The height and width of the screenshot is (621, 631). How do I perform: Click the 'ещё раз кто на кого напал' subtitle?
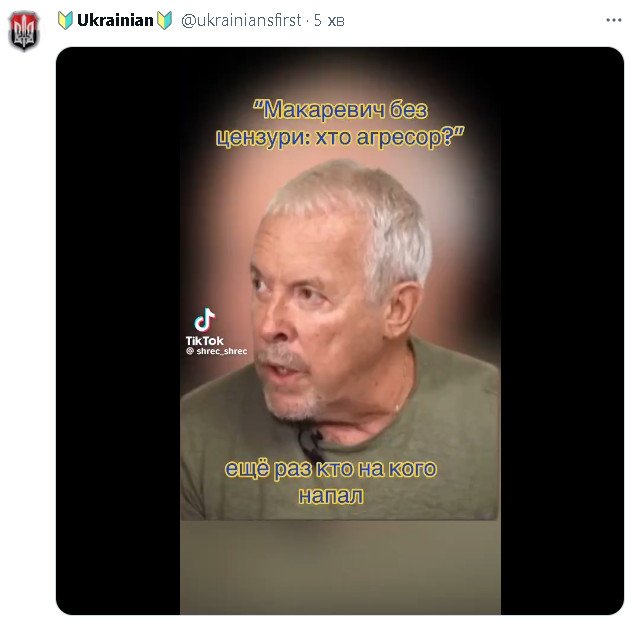(331, 482)
